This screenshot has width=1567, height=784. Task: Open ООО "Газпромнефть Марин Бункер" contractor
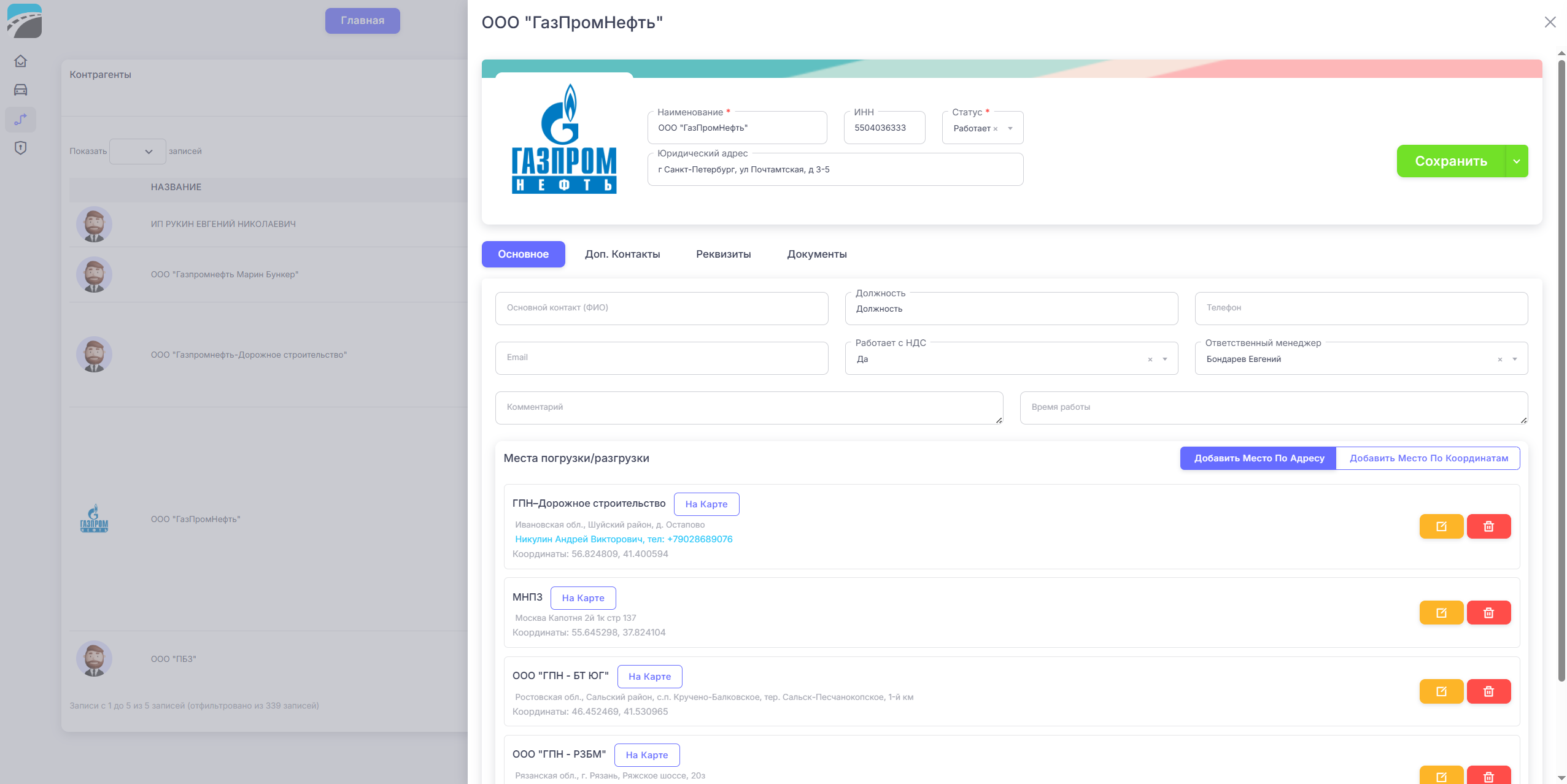tap(225, 274)
